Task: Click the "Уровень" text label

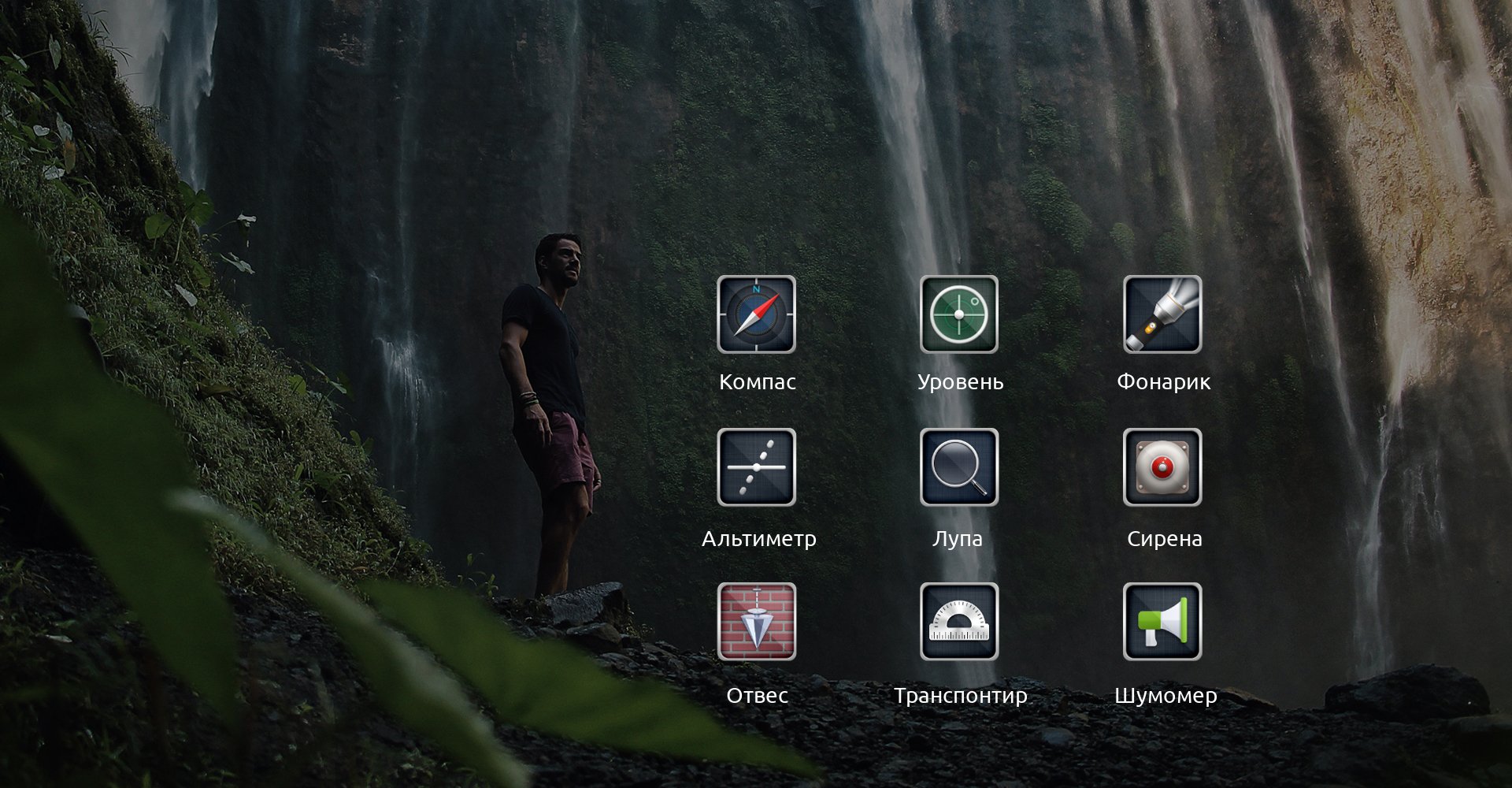Action: (x=961, y=383)
